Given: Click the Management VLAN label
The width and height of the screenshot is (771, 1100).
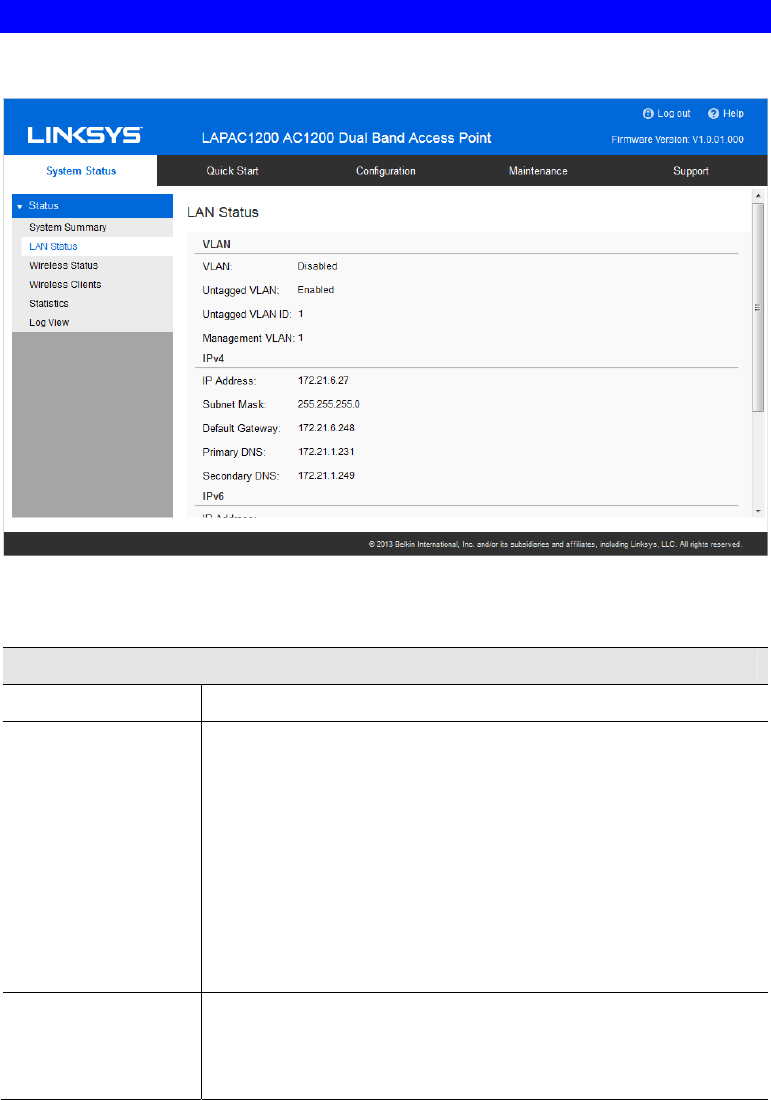Looking at the screenshot, I should (248, 338).
